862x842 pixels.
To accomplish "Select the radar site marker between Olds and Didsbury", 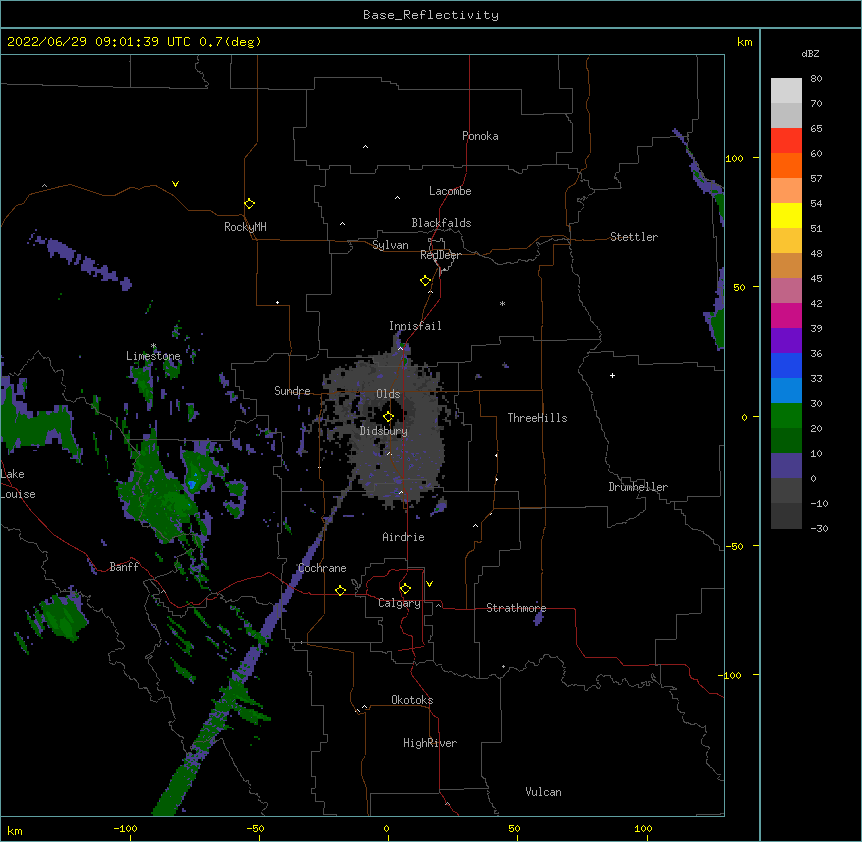I will pos(389,417).
